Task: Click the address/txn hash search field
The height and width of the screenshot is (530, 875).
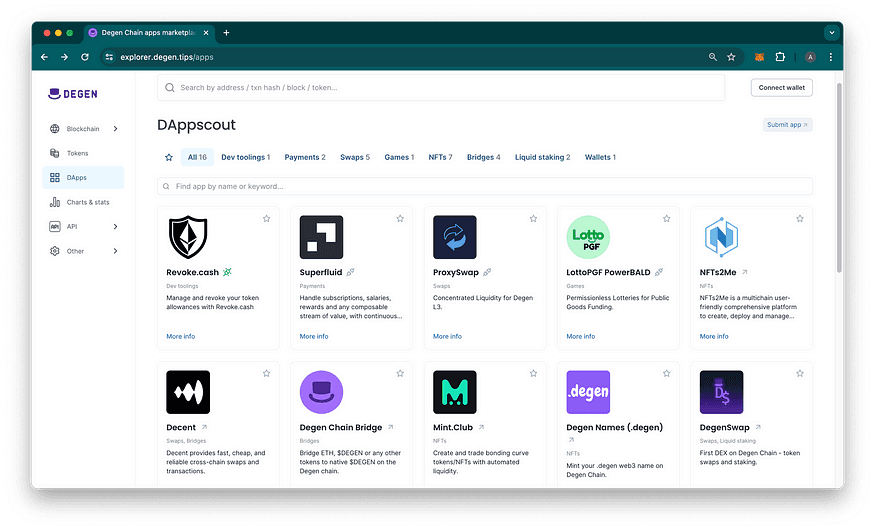Action: 441,88
